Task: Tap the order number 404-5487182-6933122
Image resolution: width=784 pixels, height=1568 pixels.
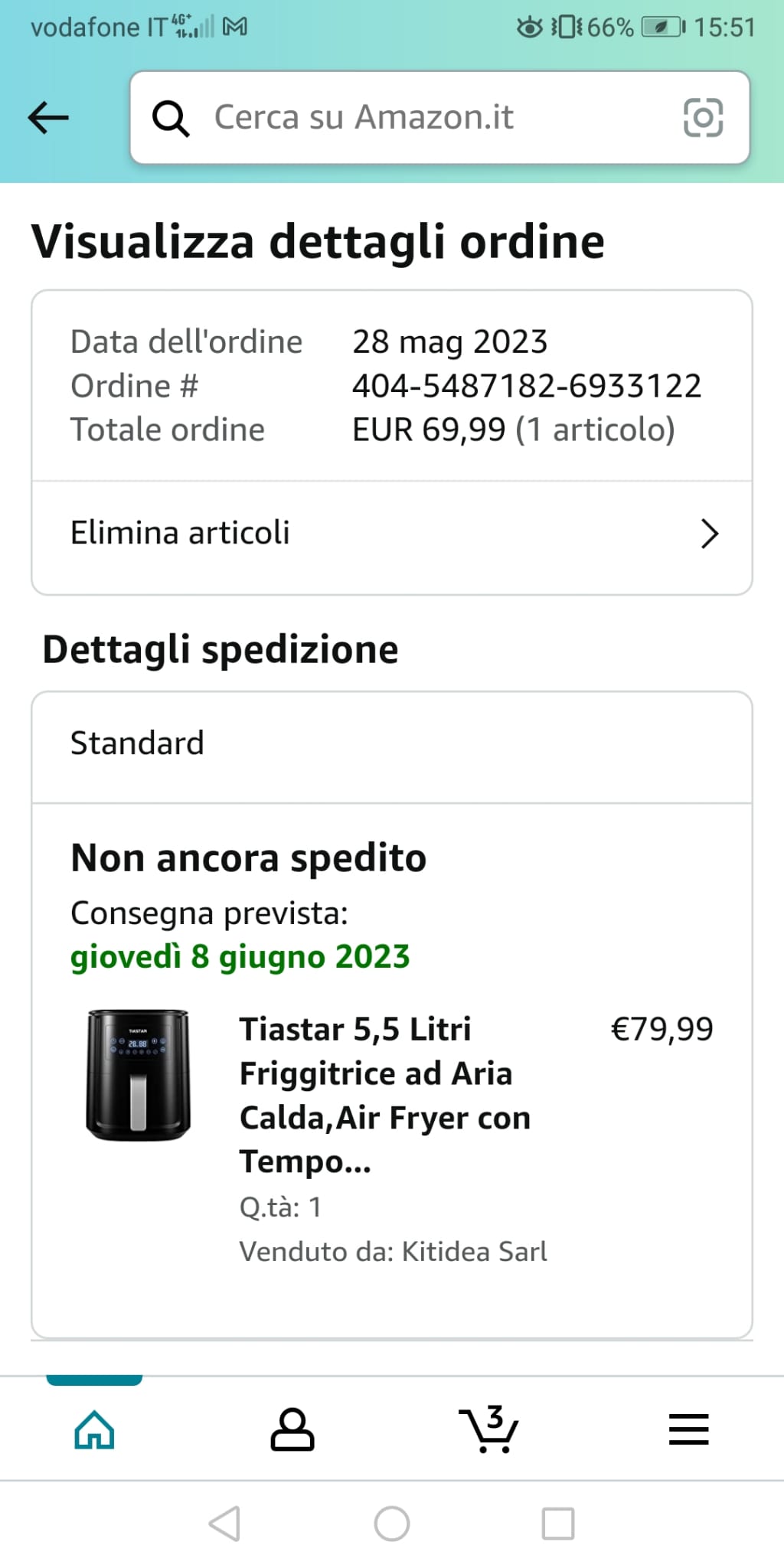Action: [526, 386]
